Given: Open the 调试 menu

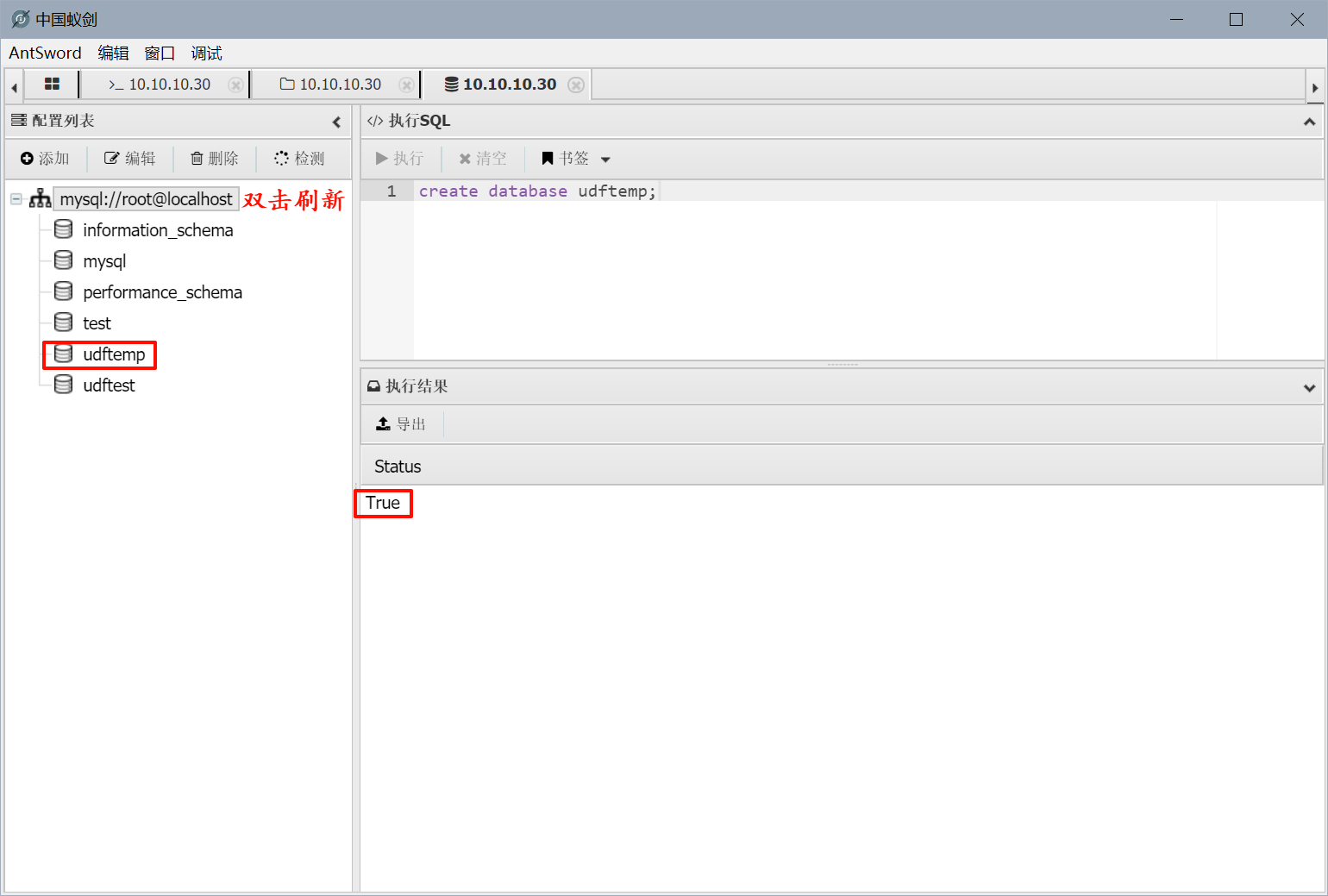Looking at the screenshot, I should click(x=206, y=53).
